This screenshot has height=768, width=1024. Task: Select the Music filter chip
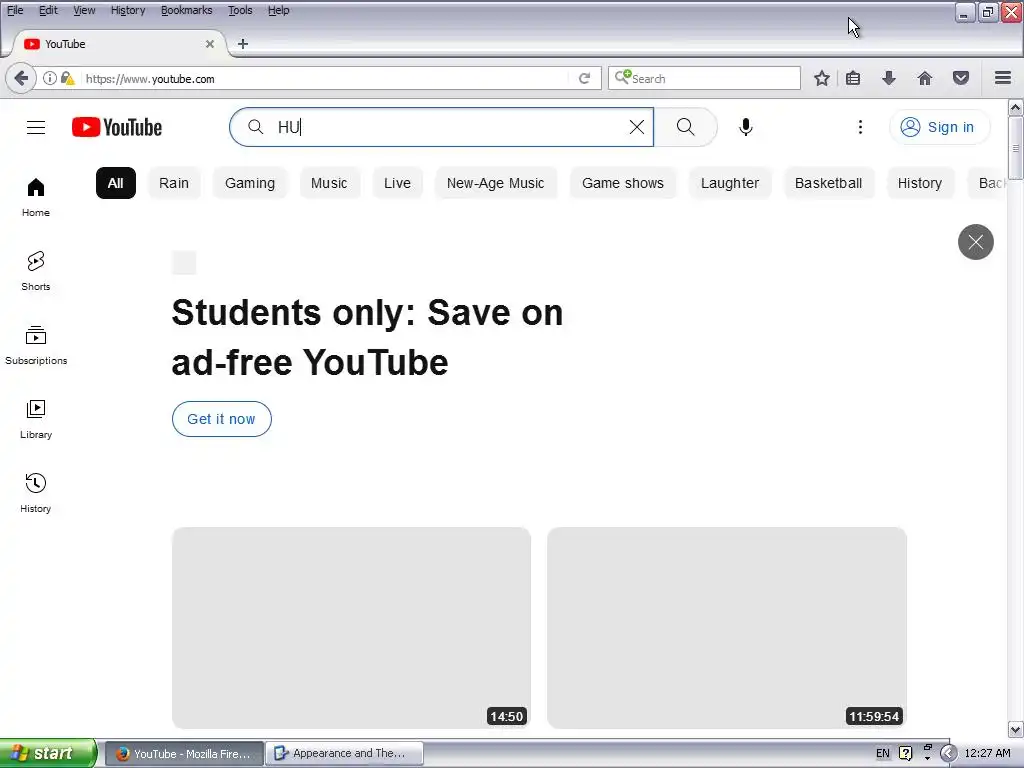point(329,184)
